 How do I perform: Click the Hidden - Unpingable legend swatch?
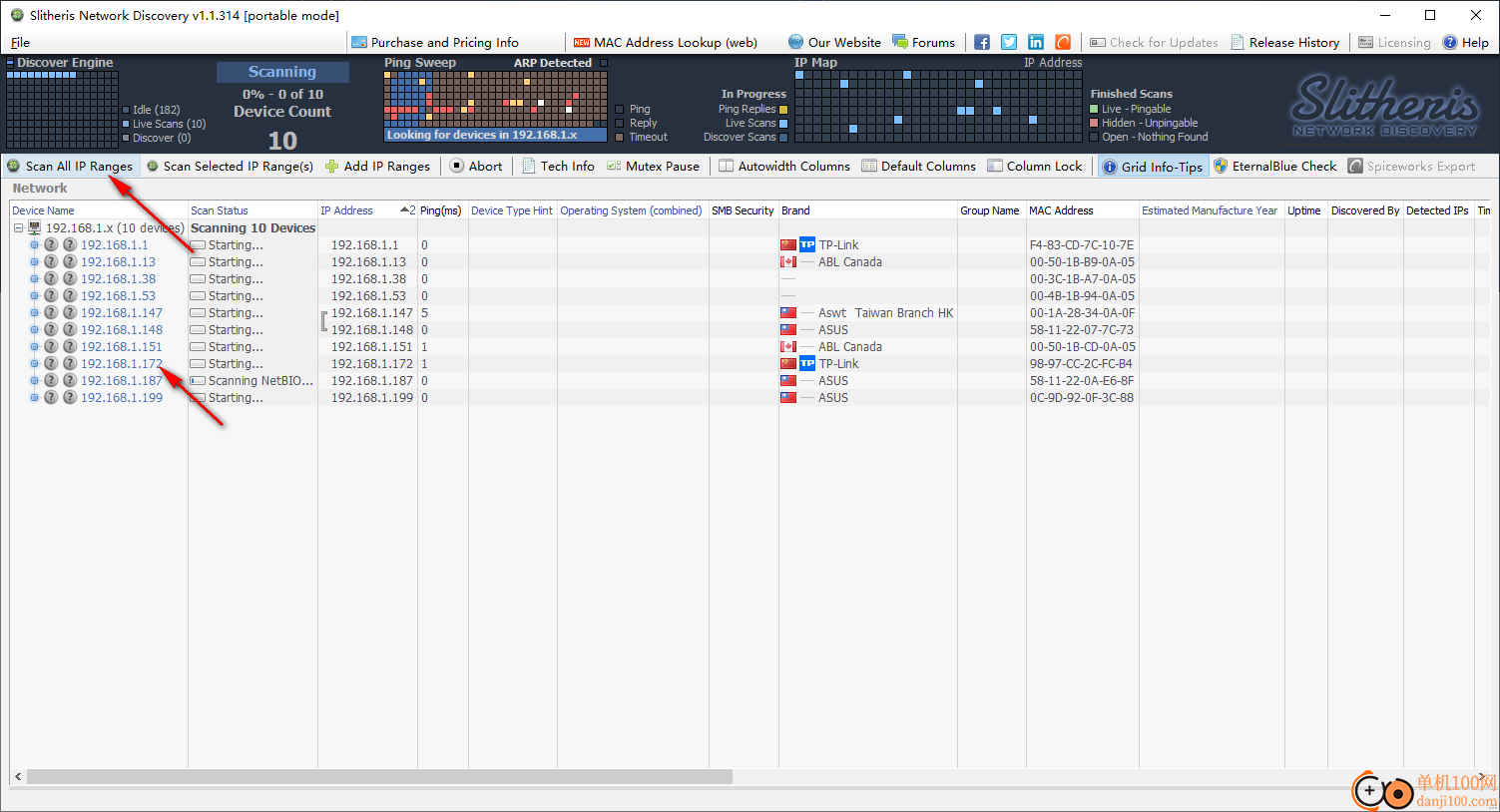pyautogui.click(x=1094, y=124)
